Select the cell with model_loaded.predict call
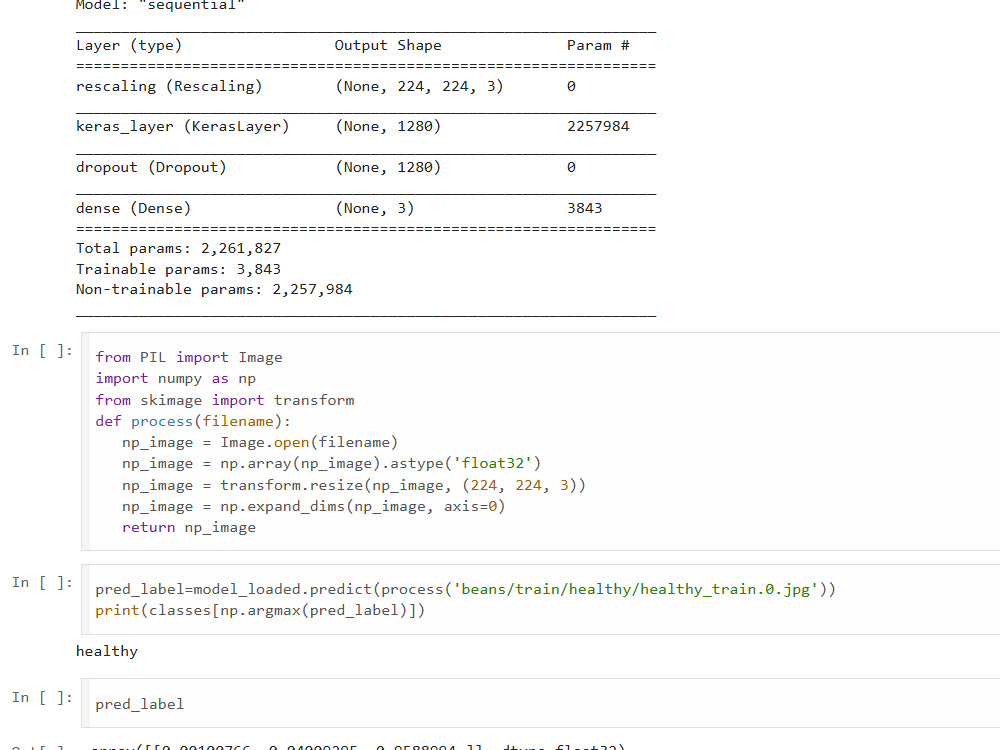 [541, 599]
